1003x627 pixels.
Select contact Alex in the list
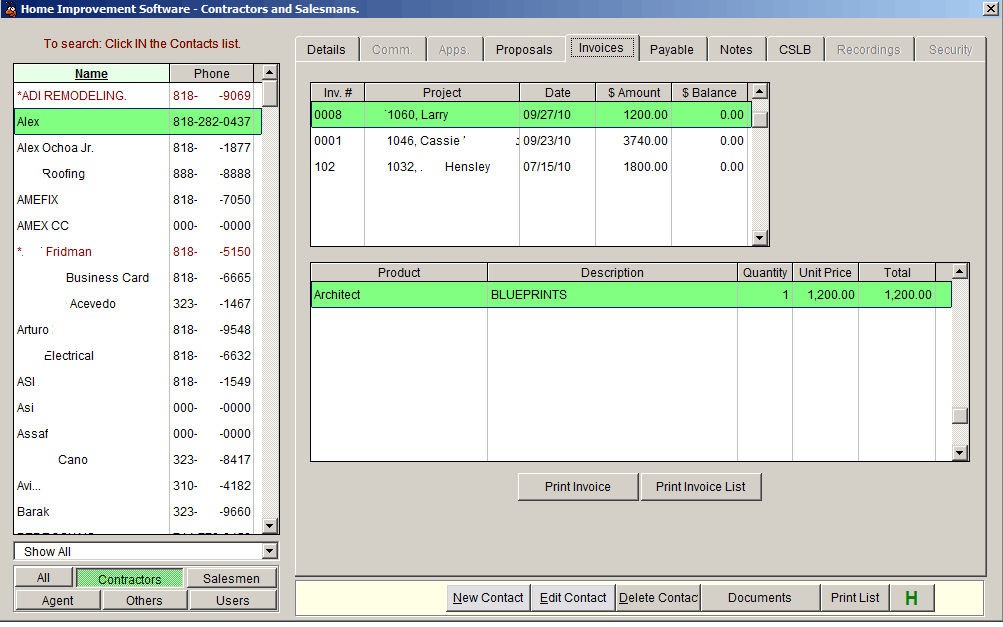[138, 122]
